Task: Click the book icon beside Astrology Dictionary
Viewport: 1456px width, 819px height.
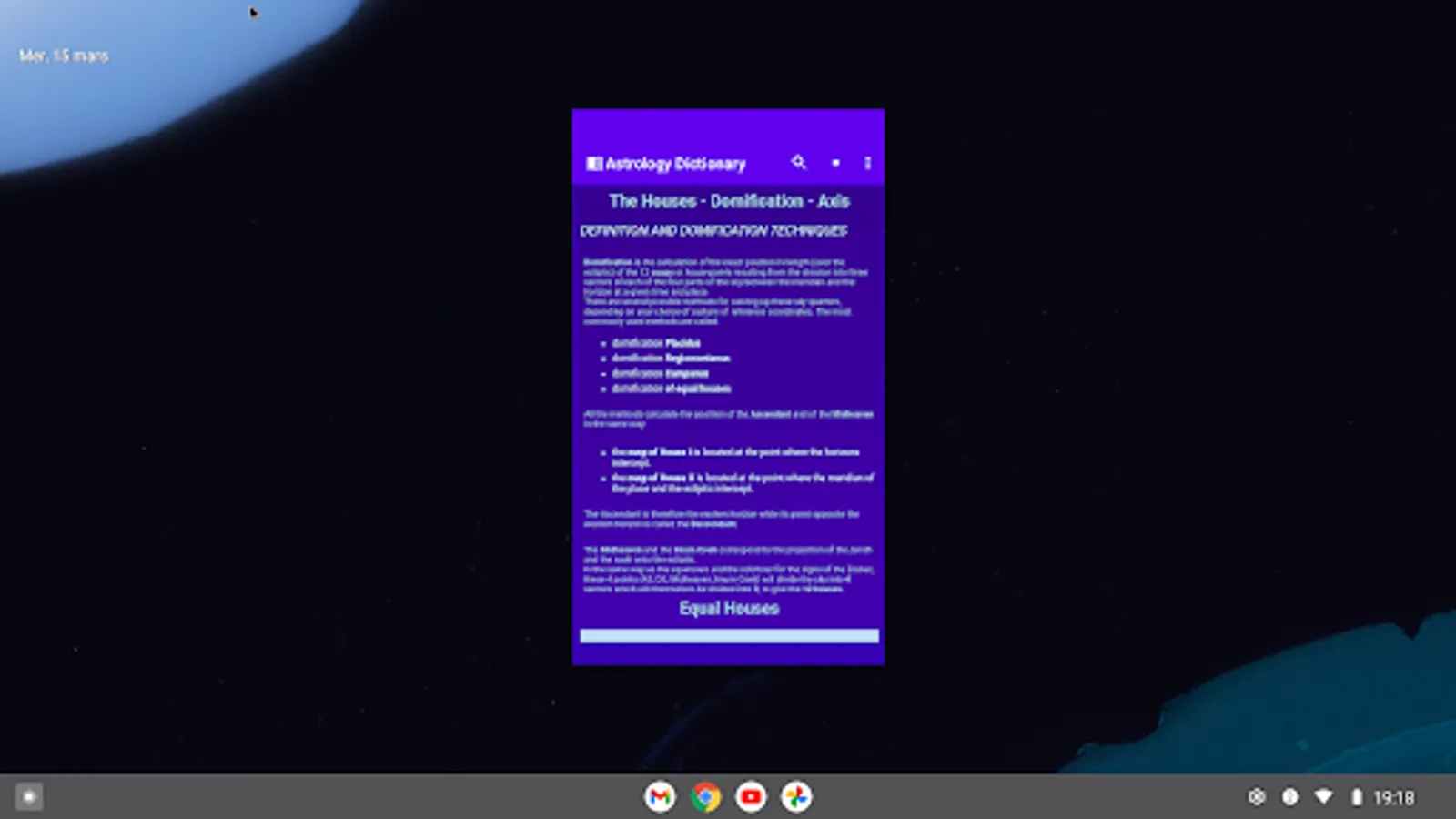Action: tap(594, 164)
